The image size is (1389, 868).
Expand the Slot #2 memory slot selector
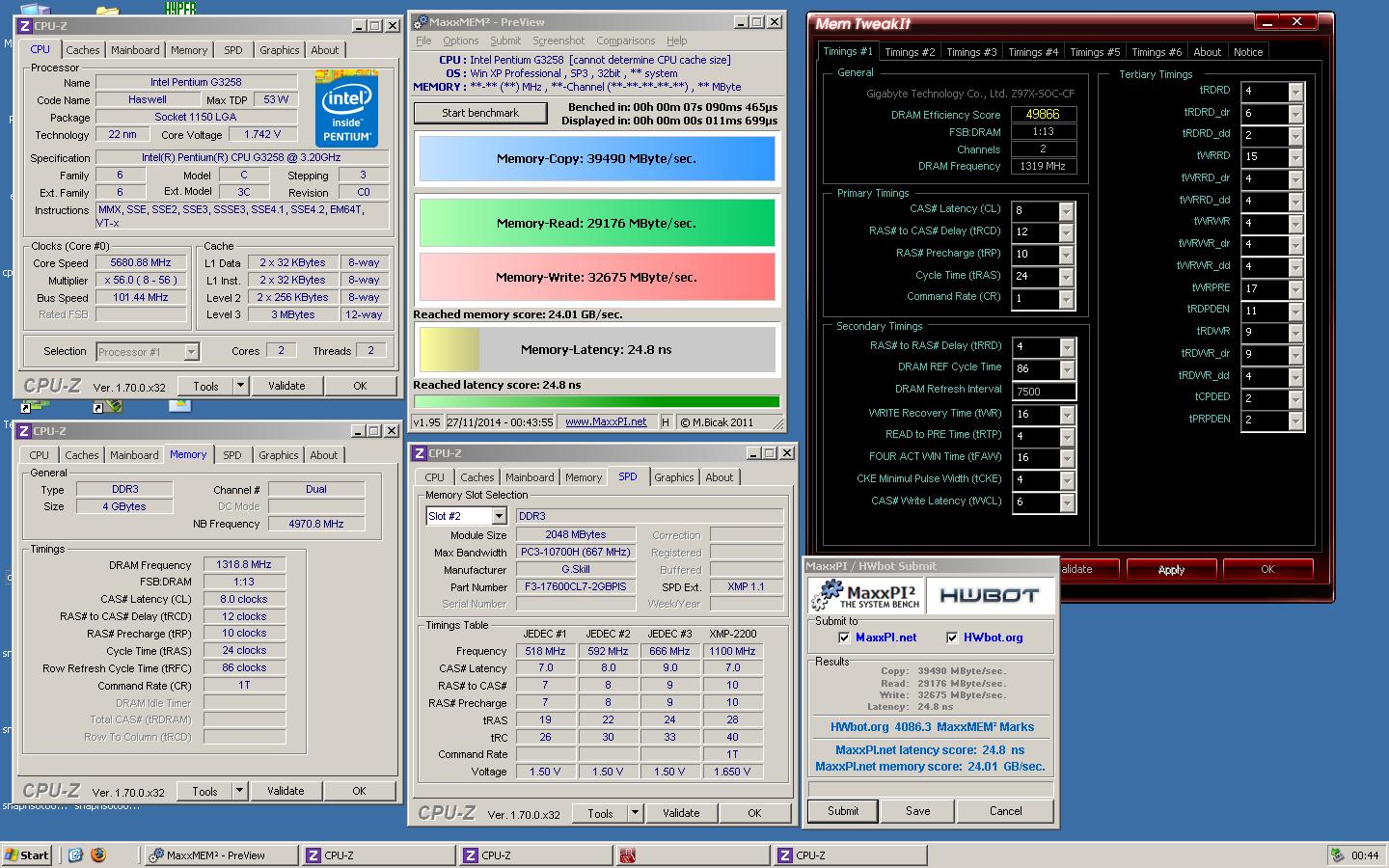click(499, 516)
